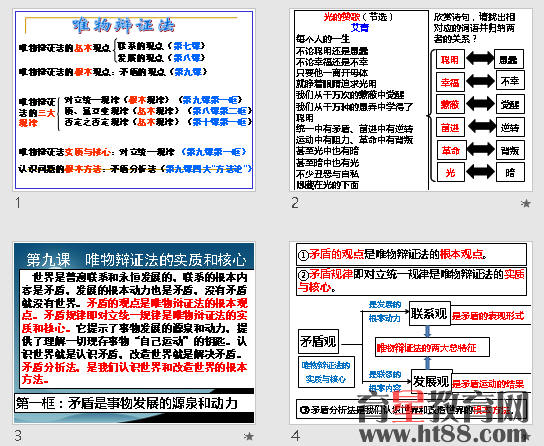Click the 觉醒 box on slide 2
Screen dimensions: 544x446
pyautogui.click(x=510, y=104)
